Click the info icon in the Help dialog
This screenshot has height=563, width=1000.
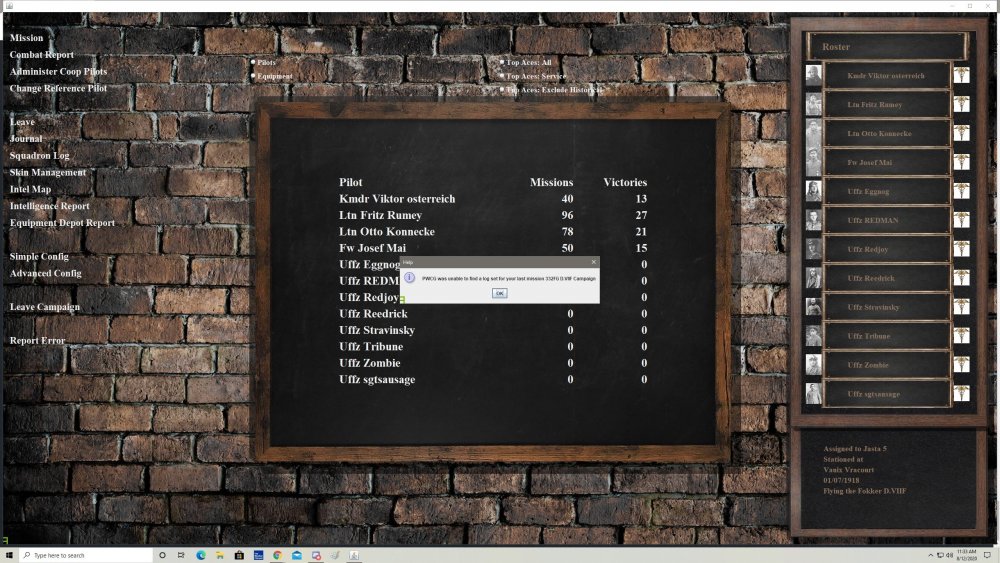pos(409,278)
